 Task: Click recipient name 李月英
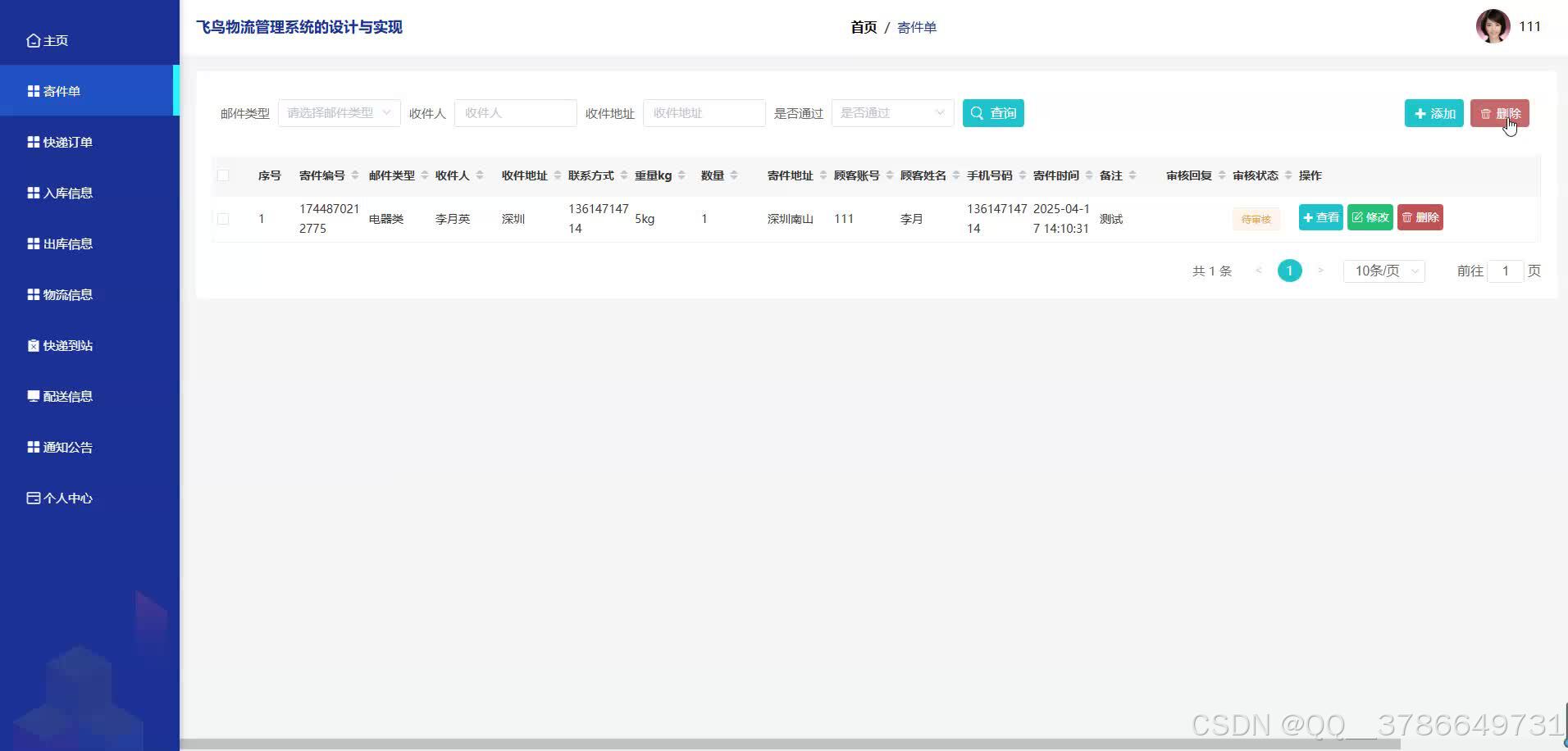(x=453, y=219)
